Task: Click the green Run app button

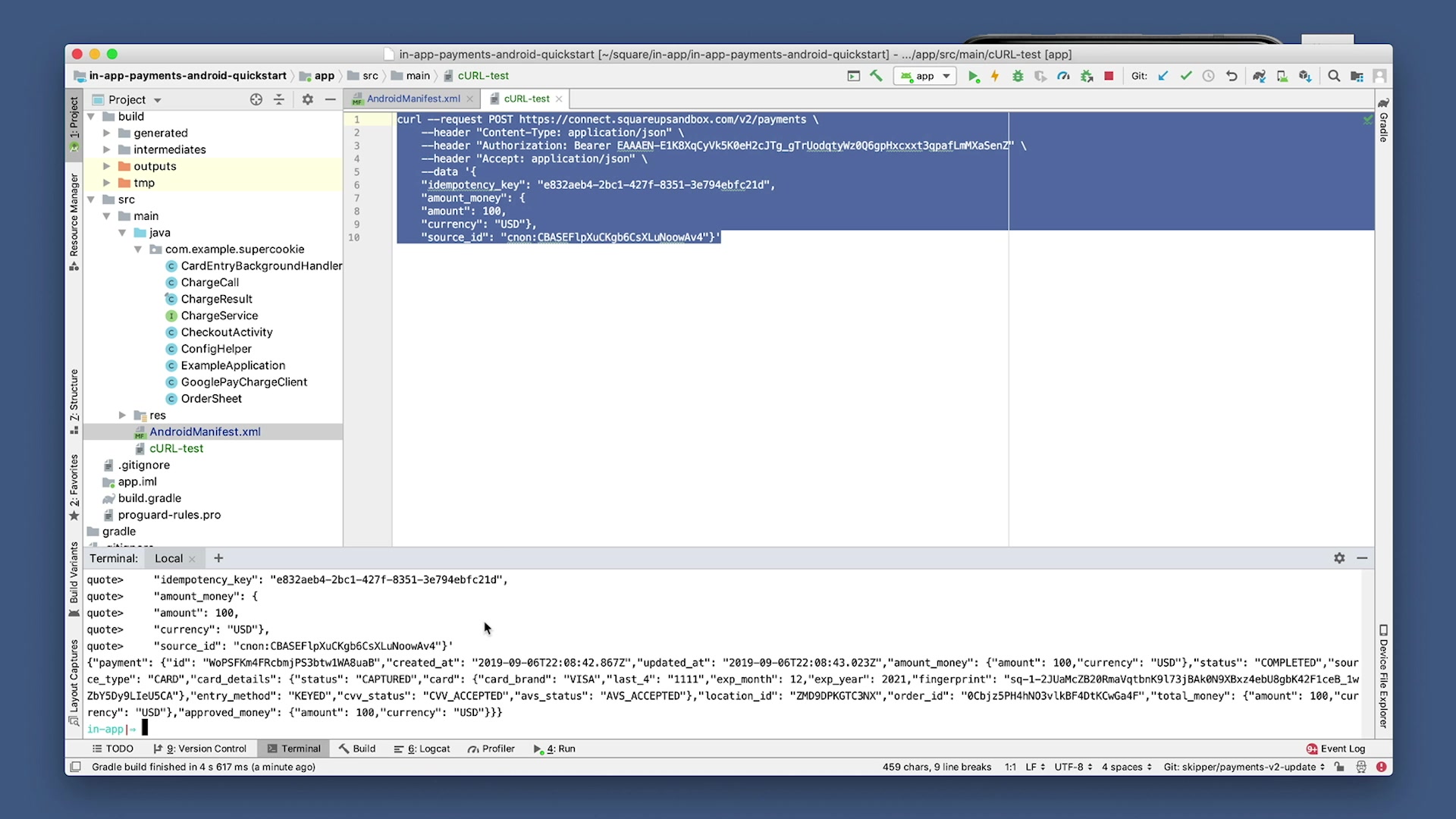Action: coord(973,76)
